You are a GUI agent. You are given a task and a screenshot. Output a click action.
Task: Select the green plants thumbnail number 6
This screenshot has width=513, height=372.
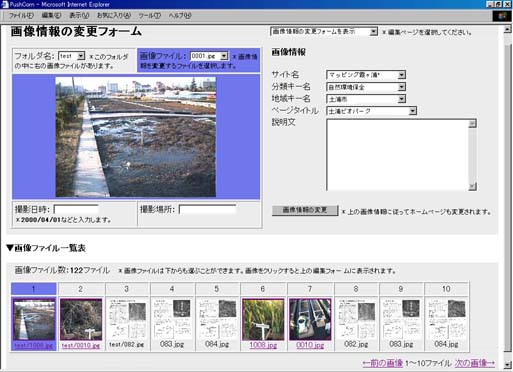263,319
